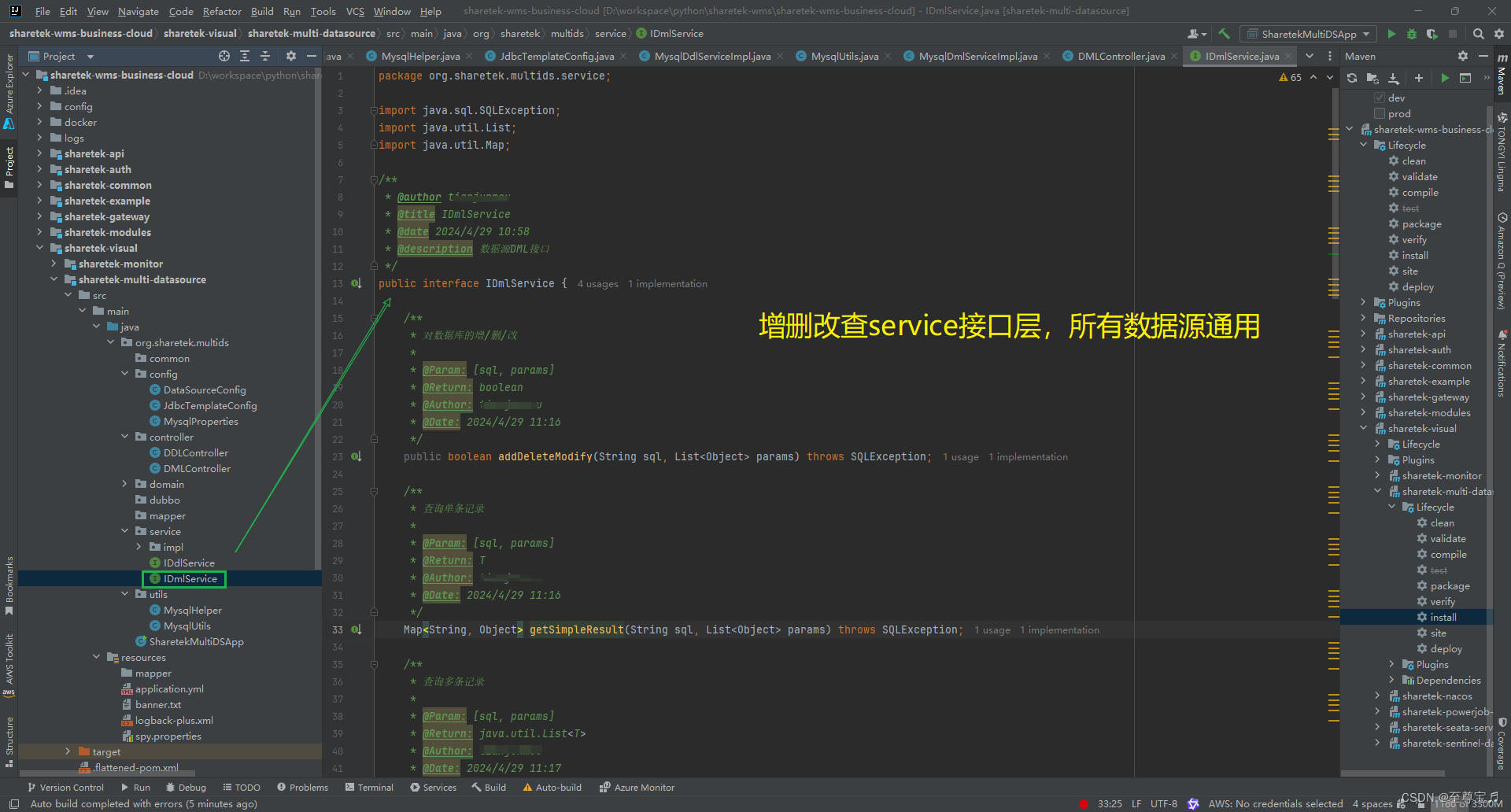The height and width of the screenshot is (812, 1511).
Task: Click the service breadcrumb in navigation bar
Action: tap(610, 33)
